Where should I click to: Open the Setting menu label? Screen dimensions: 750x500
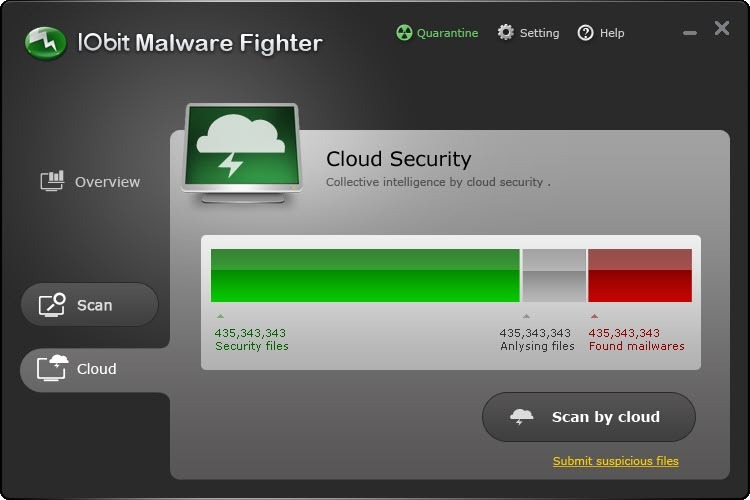(539, 33)
